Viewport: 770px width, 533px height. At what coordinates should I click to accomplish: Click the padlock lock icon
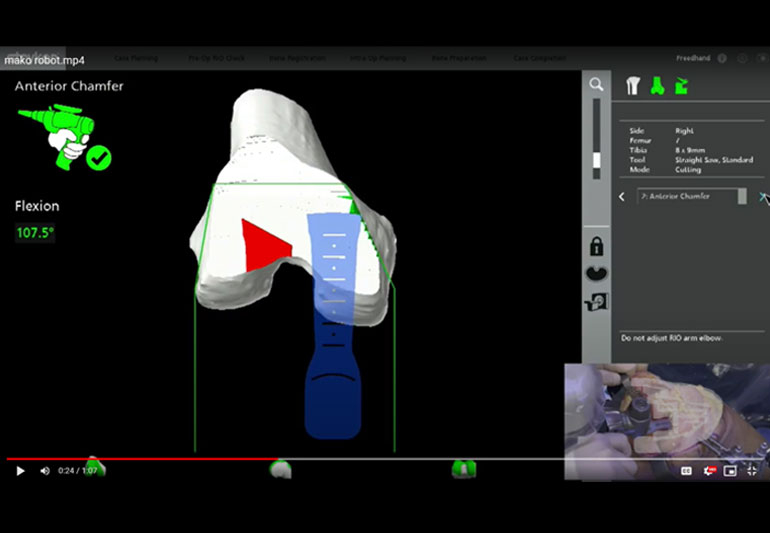coord(597,246)
